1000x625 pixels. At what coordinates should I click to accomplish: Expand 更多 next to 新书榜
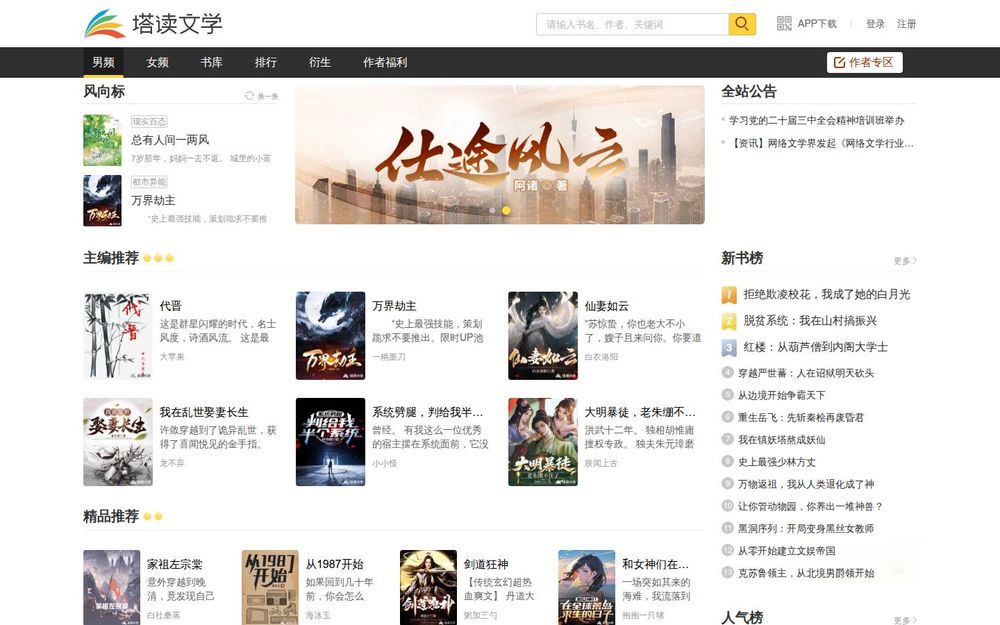[905, 261]
